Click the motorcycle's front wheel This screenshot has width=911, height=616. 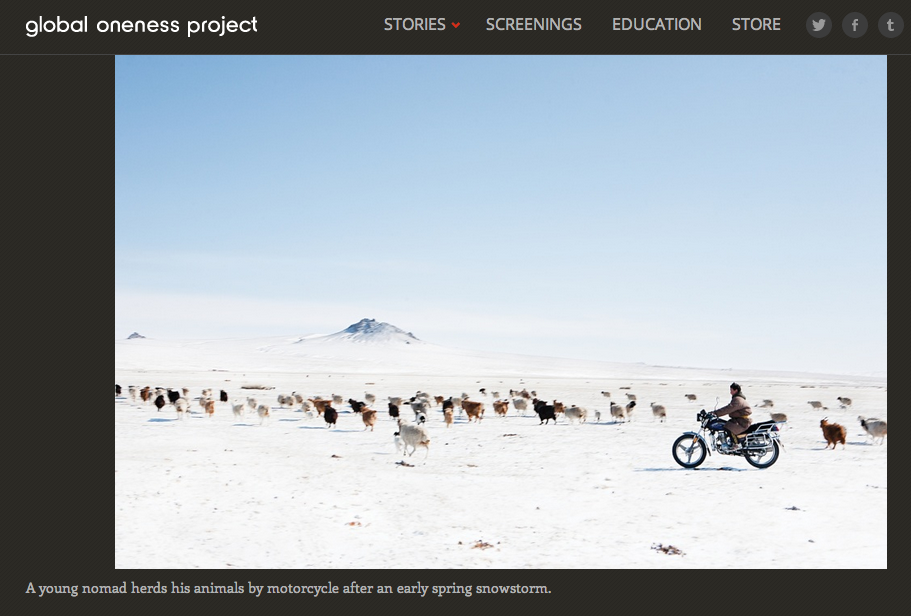click(x=689, y=450)
